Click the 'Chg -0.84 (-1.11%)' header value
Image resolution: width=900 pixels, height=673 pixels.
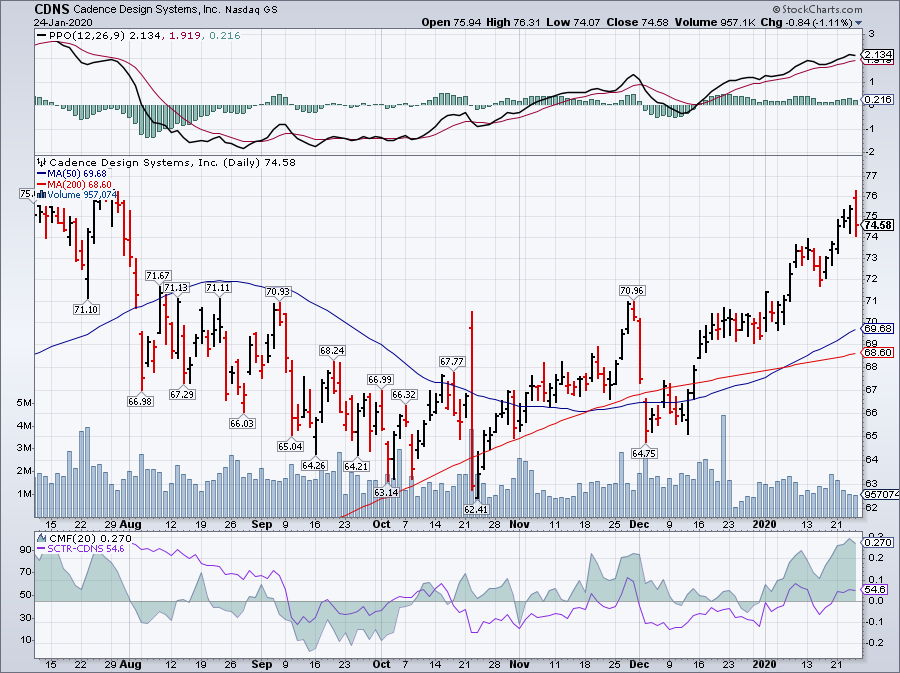click(x=807, y=22)
